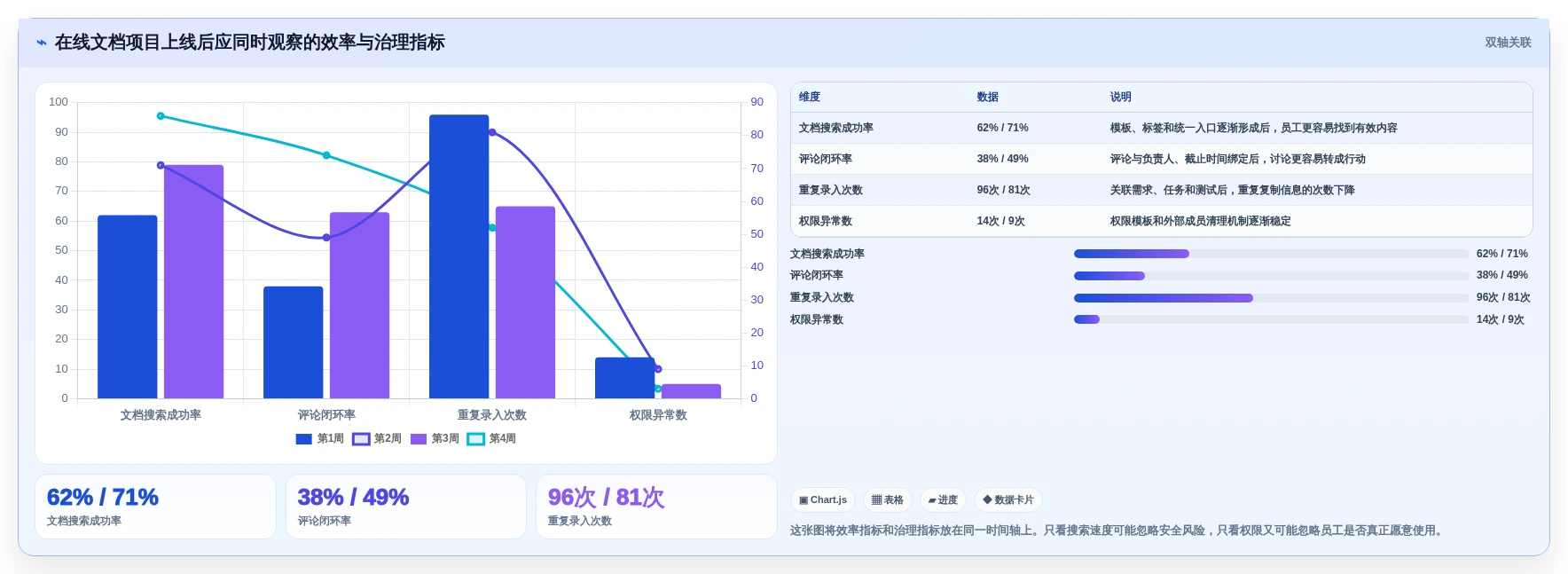The height and width of the screenshot is (574, 1568).
Task: Click the 权限异常数 progress bar
Action: tap(1271, 319)
